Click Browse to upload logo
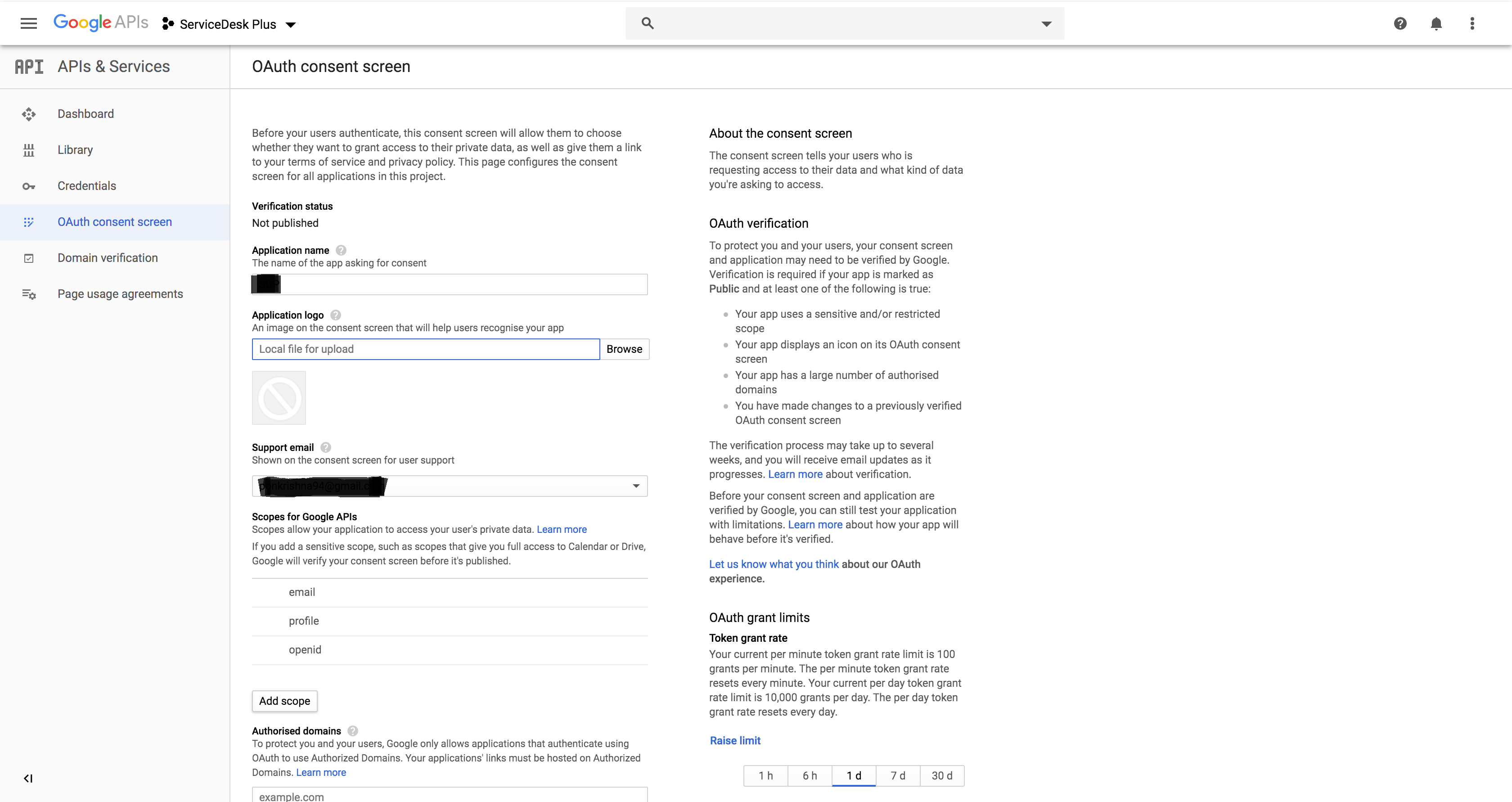The height and width of the screenshot is (802, 1512). pyautogui.click(x=624, y=349)
